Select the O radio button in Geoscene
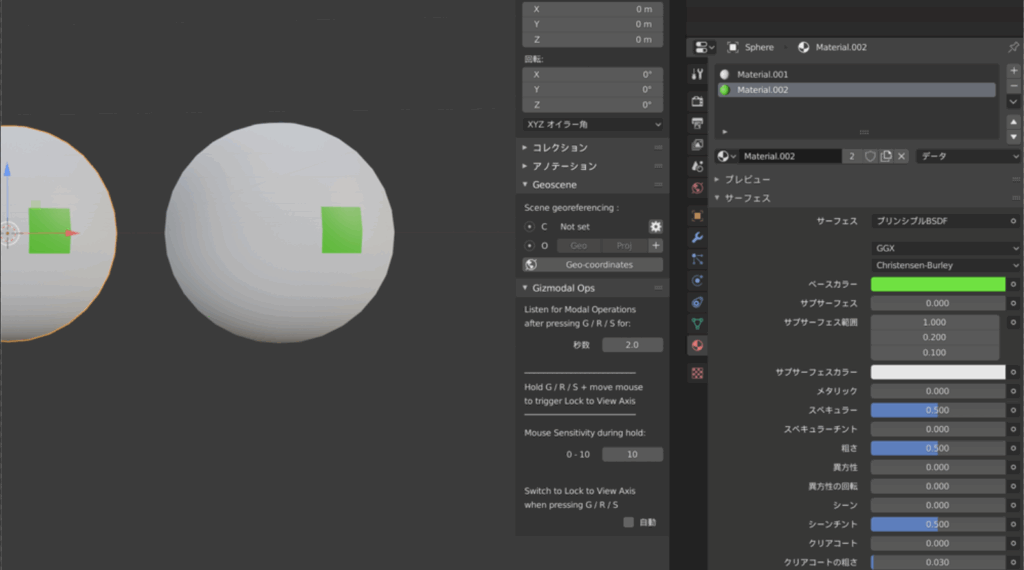This screenshot has width=1024, height=570. [x=529, y=245]
